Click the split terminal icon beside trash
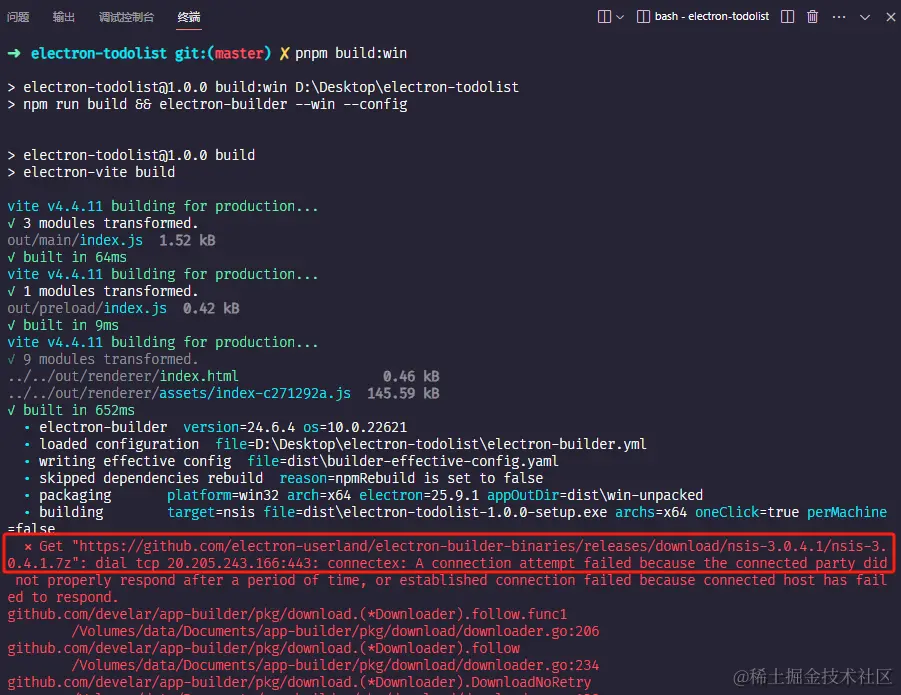The image size is (901, 695). click(x=788, y=17)
